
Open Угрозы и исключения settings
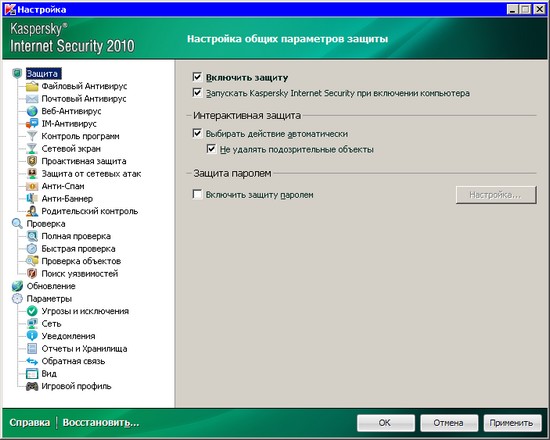pyautogui.click(x=85, y=311)
